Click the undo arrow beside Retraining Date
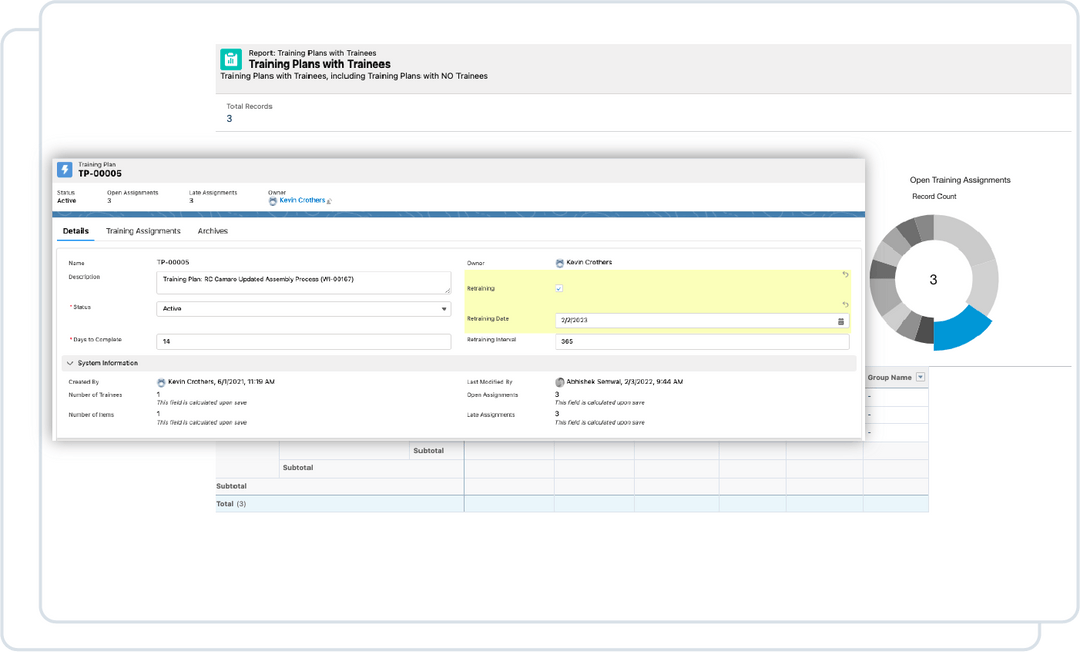 pyautogui.click(x=845, y=305)
